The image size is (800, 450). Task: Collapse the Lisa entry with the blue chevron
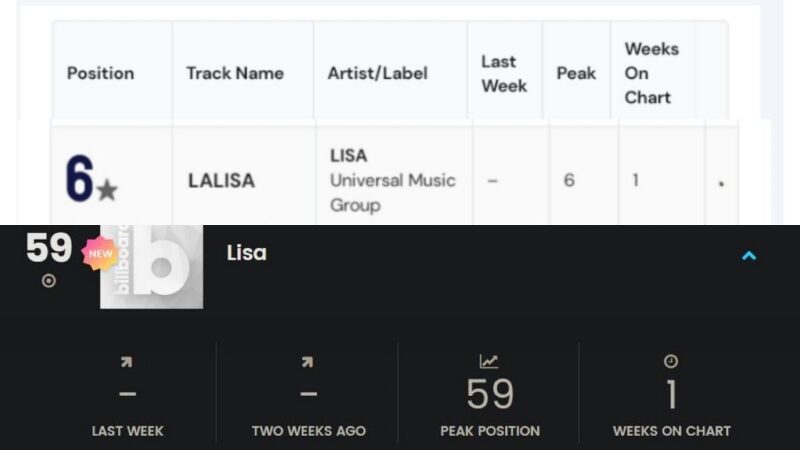[x=748, y=256]
